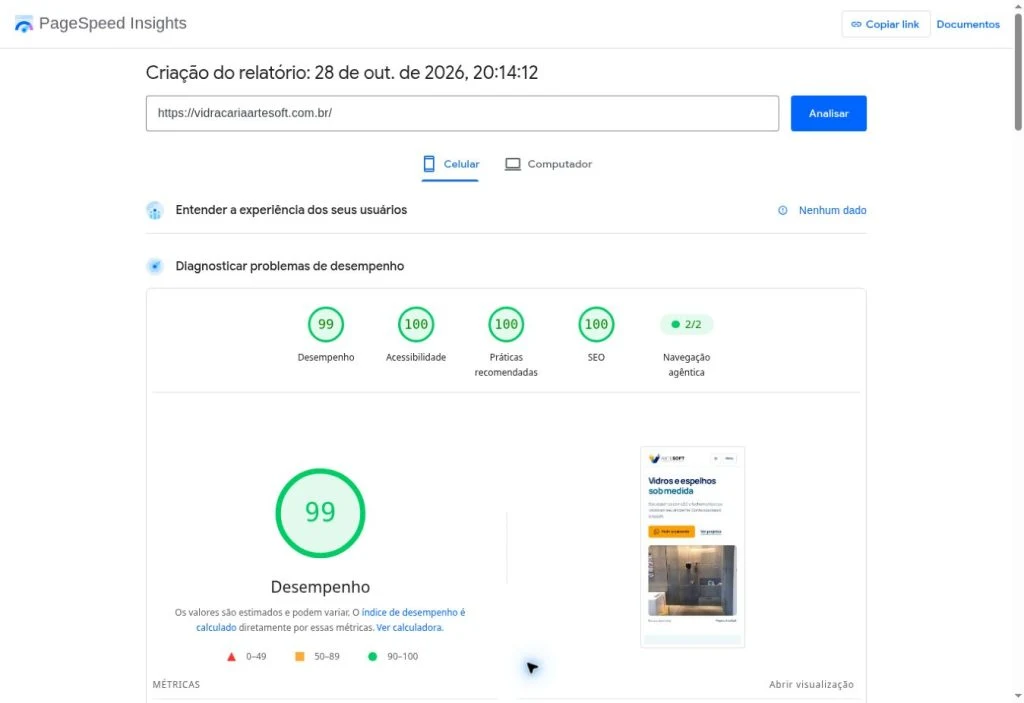Image resolution: width=1024 pixels, height=703 pixels.
Task: Jump to Desempenho via the small 99 gauge
Action: [x=326, y=324]
